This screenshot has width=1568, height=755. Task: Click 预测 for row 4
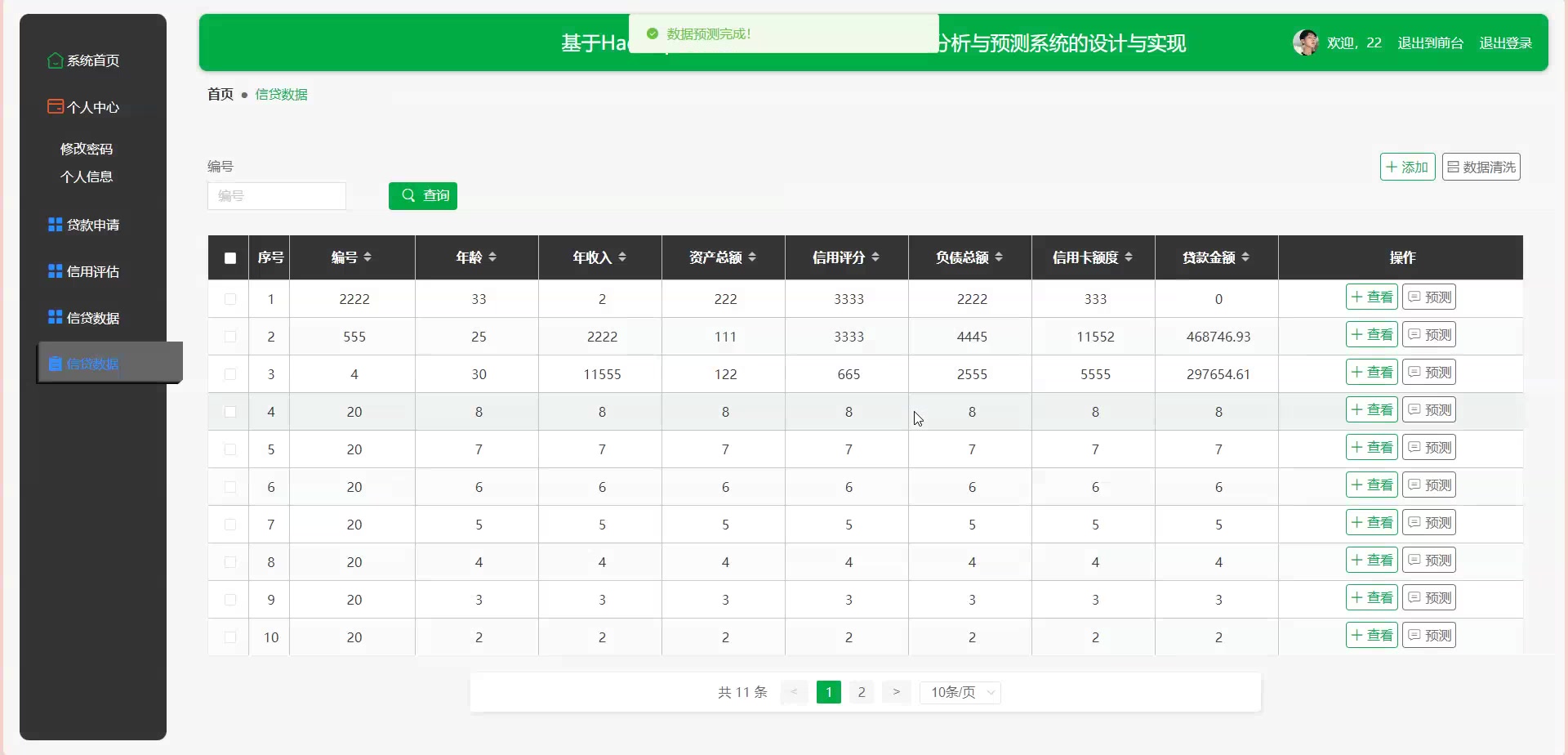tap(1429, 410)
